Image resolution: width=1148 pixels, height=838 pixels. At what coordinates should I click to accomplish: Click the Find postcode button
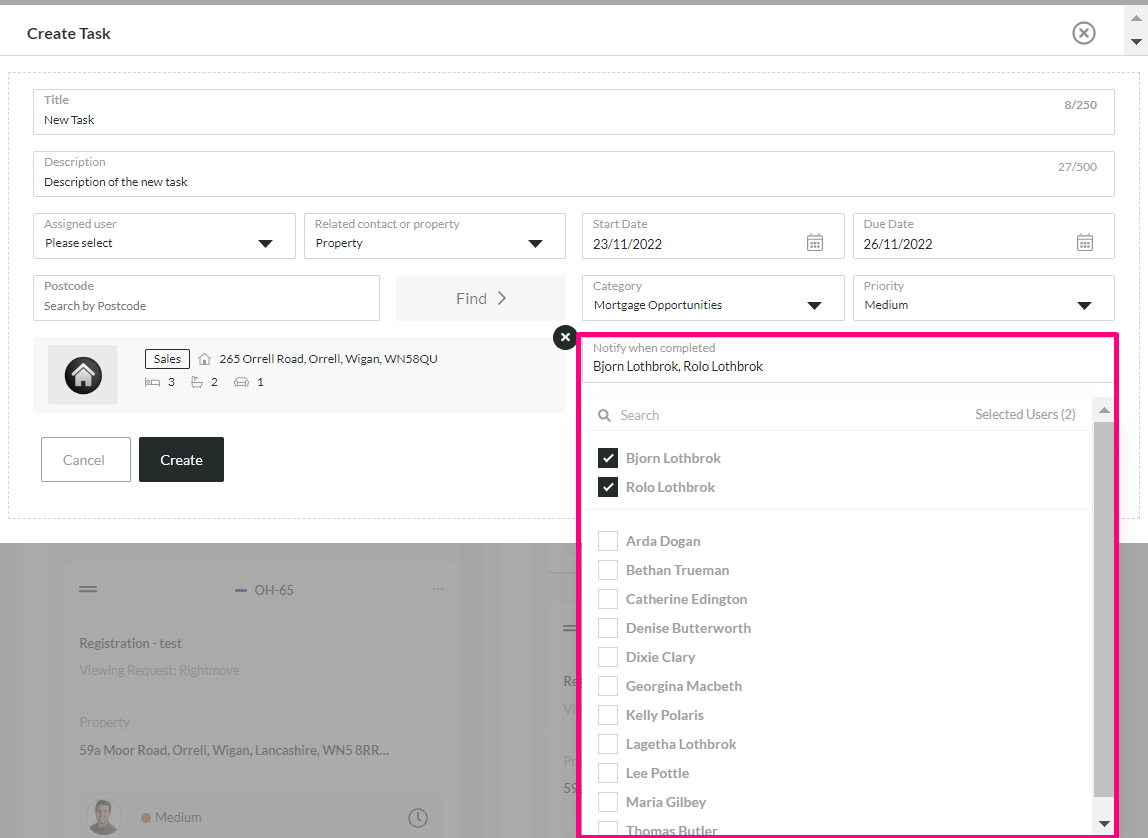pos(480,298)
